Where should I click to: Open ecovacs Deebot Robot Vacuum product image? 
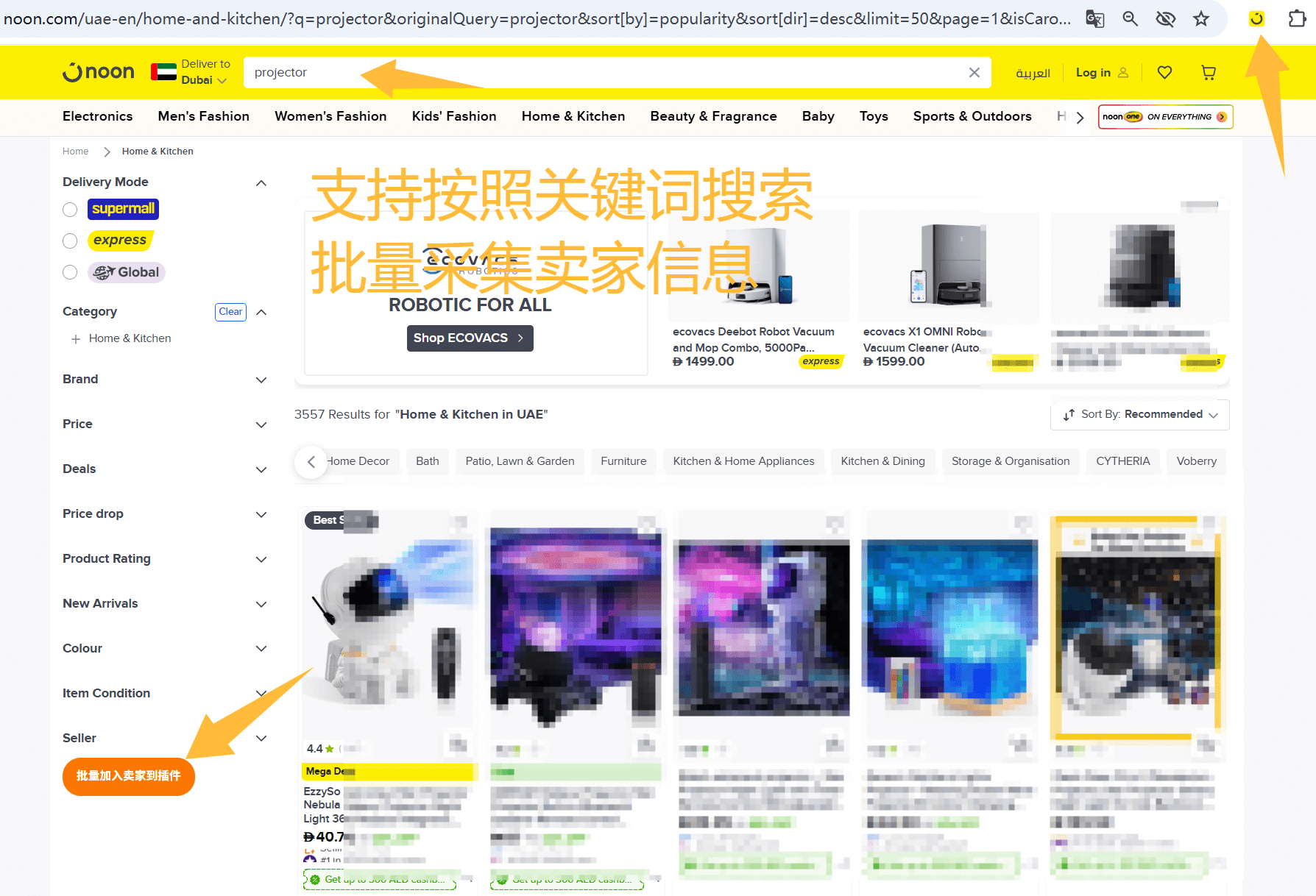(759, 266)
